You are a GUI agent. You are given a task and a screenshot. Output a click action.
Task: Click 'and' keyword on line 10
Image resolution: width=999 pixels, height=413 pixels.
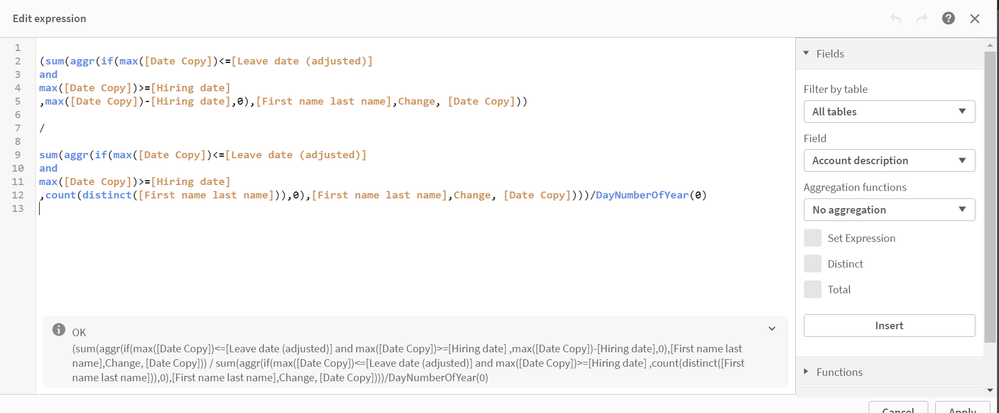point(48,168)
